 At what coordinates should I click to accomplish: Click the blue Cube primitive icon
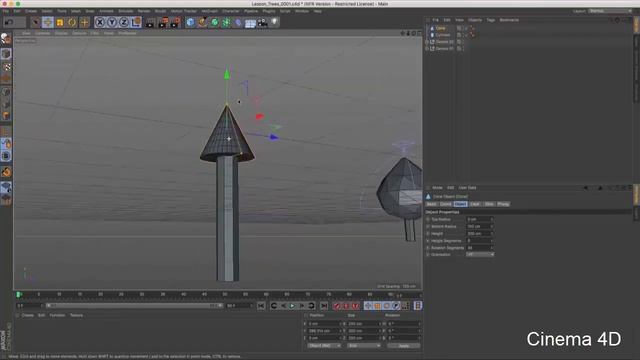click(190, 22)
